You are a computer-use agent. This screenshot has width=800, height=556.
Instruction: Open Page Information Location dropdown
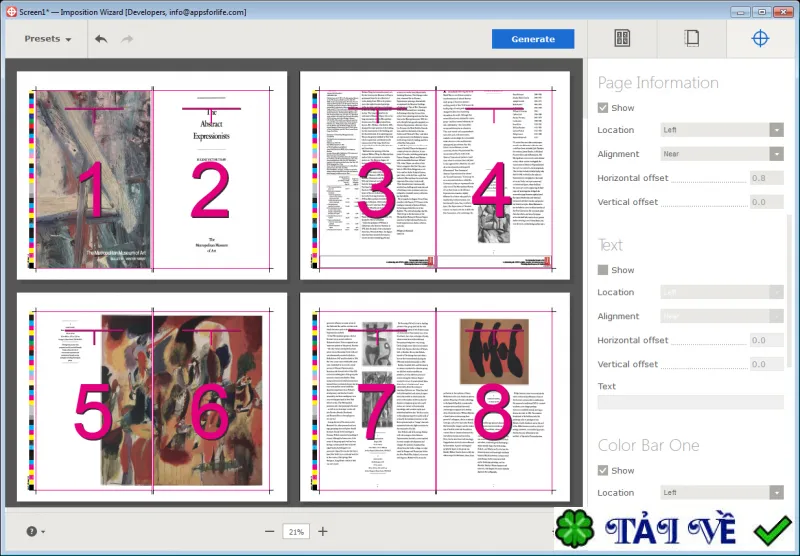[x=721, y=130]
